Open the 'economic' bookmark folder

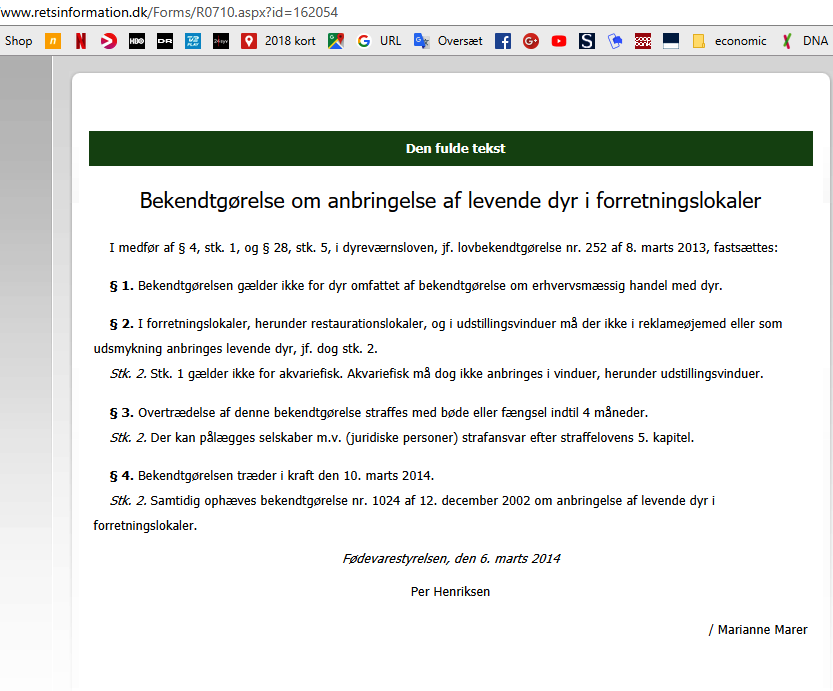tap(729, 41)
